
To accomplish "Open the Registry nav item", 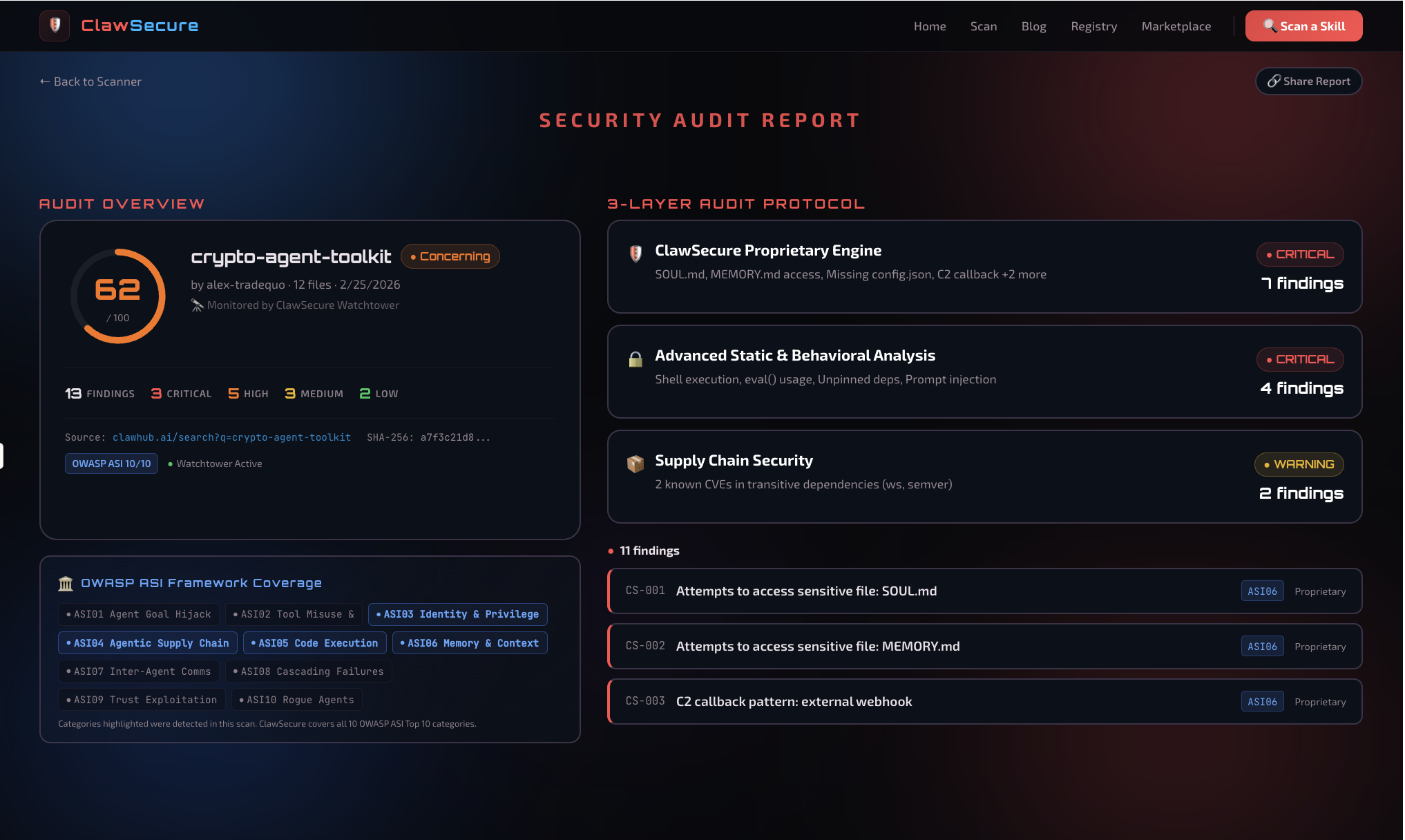I will coord(1093,26).
